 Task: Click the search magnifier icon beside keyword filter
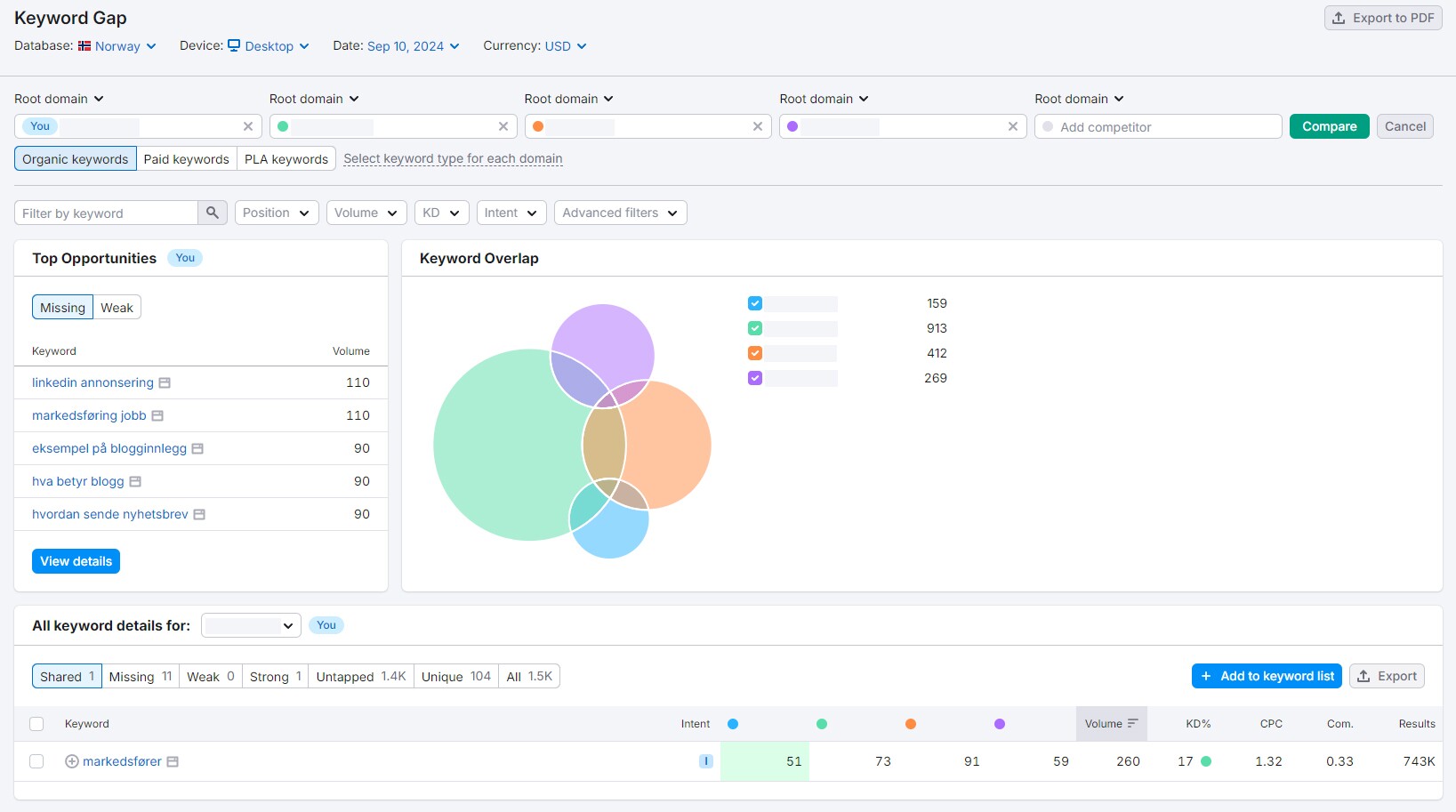(x=212, y=213)
